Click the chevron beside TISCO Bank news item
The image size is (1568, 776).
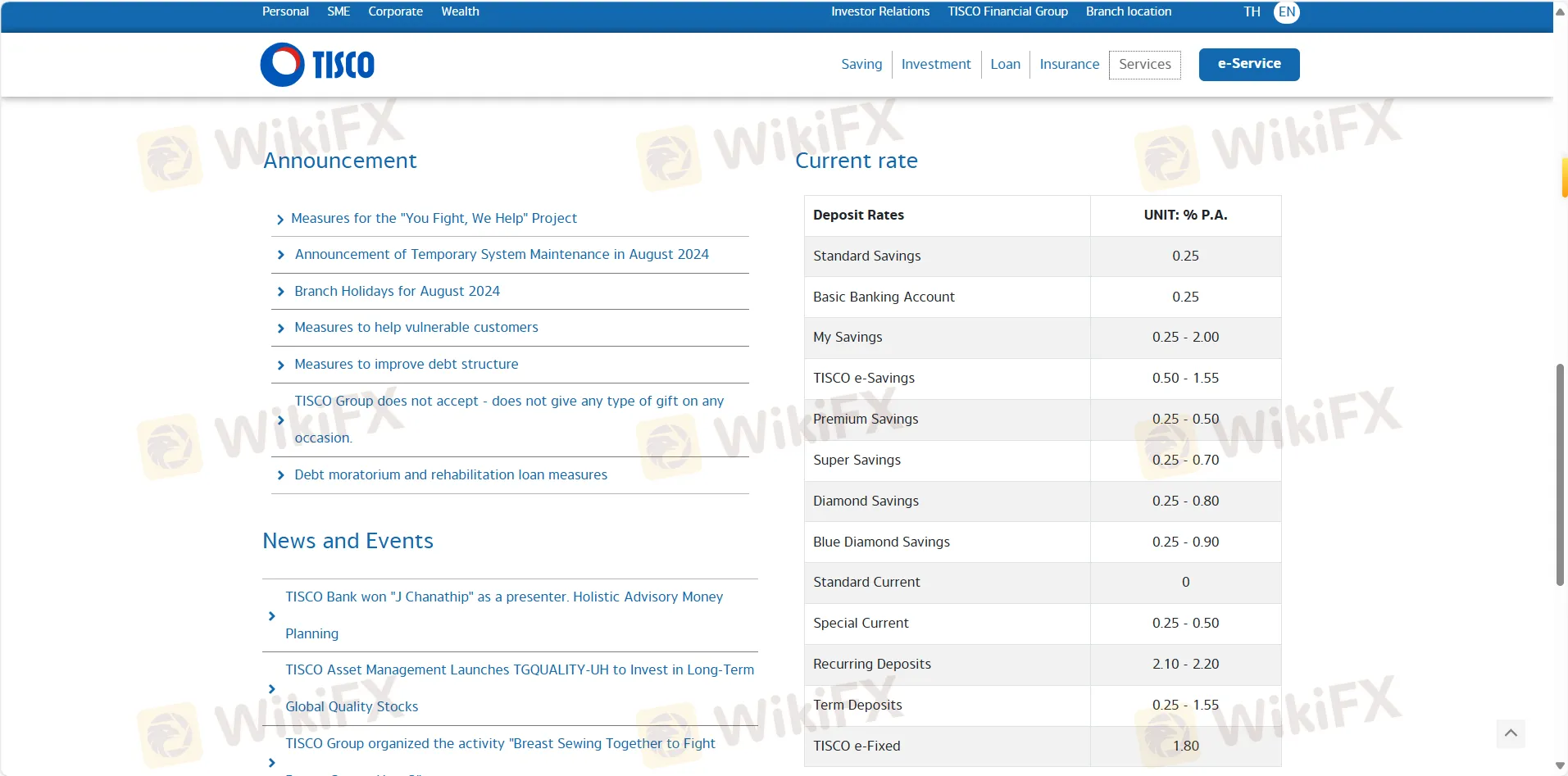click(x=271, y=615)
